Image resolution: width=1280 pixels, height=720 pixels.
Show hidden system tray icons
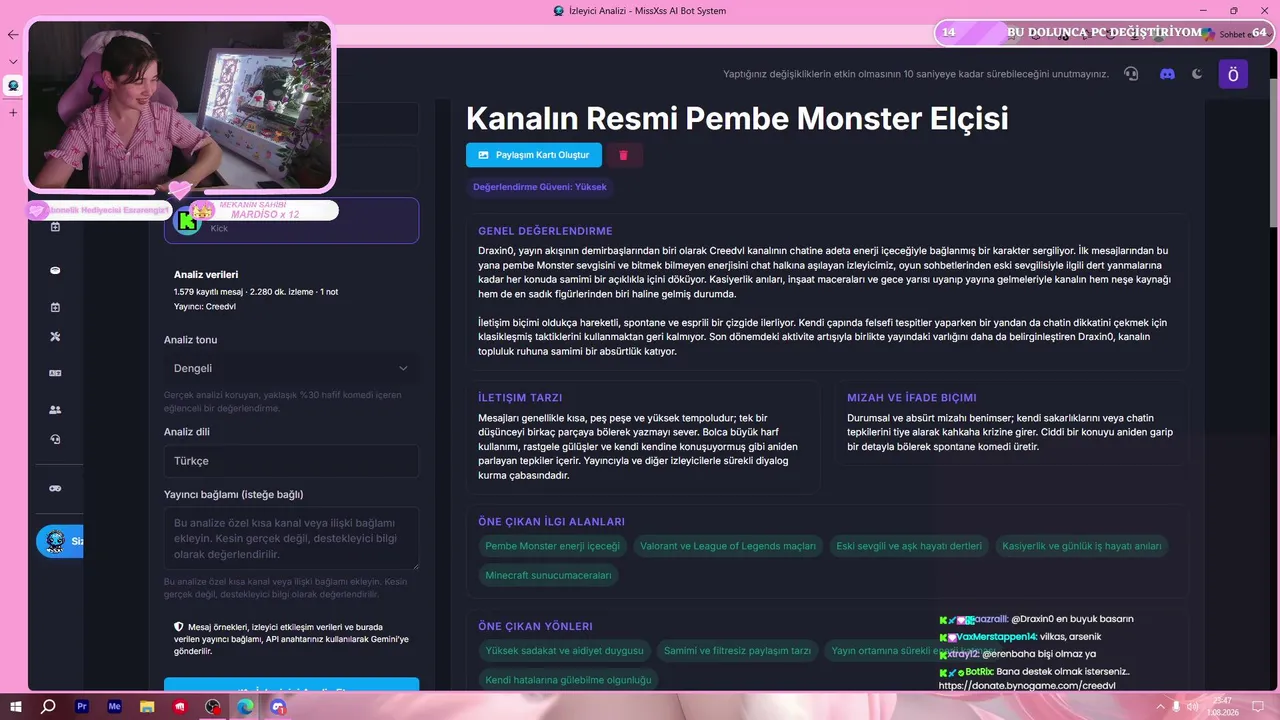point(1159,707)
